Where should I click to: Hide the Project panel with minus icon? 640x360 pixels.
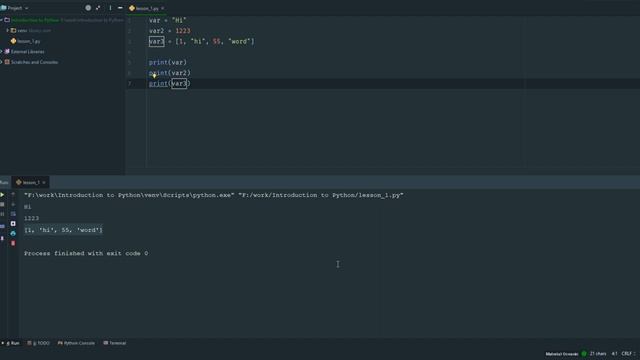(x=120, y=8)
